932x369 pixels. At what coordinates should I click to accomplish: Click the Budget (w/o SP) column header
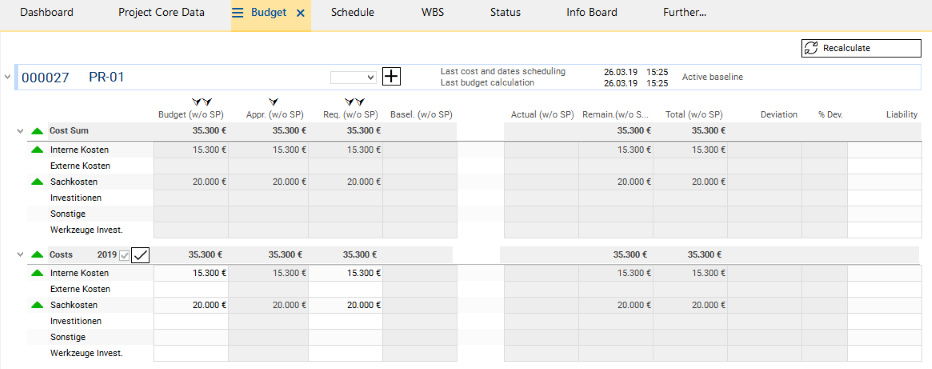pos(190,115)
